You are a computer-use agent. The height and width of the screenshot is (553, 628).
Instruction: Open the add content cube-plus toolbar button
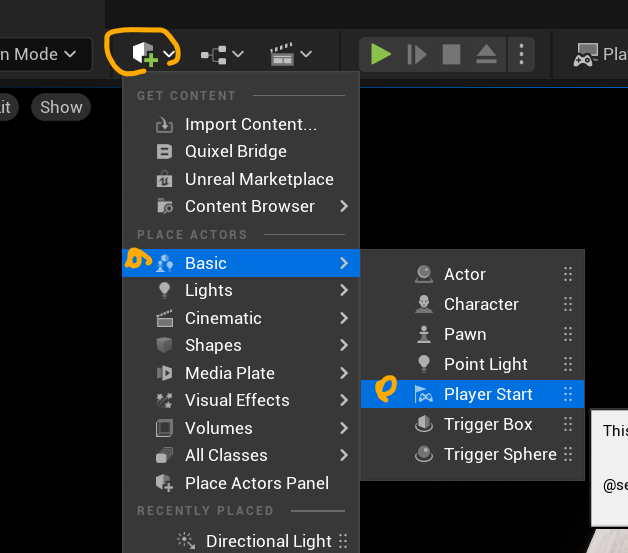[144, 54]
